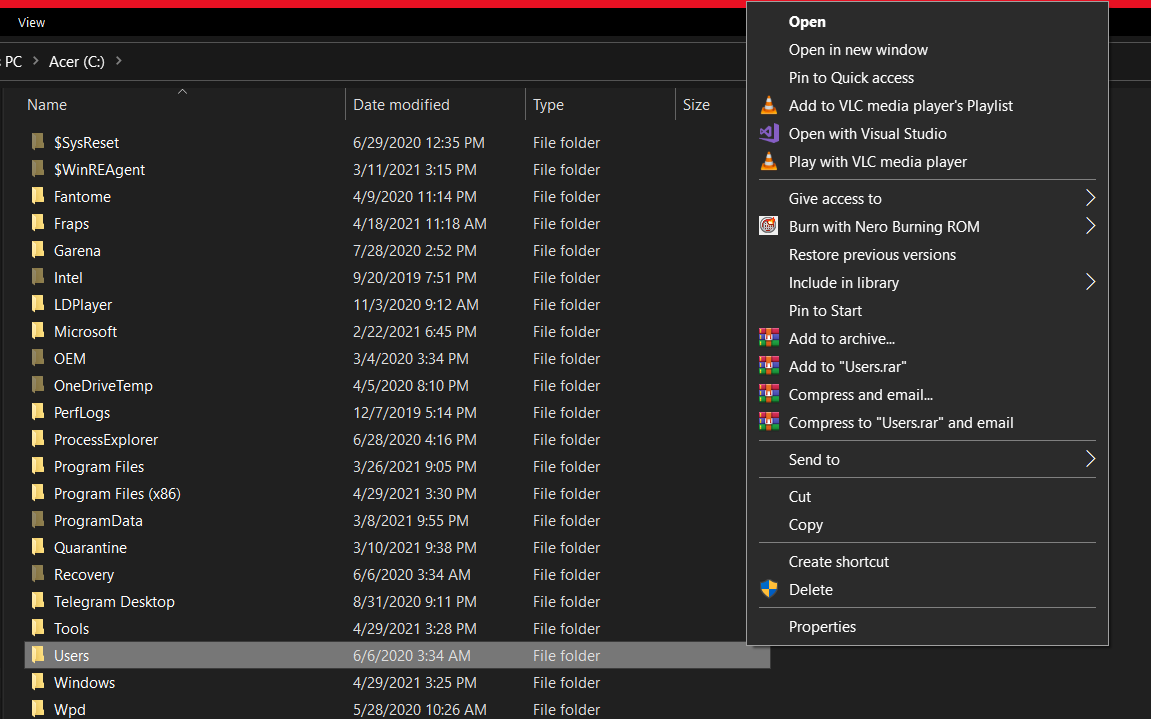Click the shield icon next to Delete
This screenshot has width=1151, height=719.
[768, 590]
